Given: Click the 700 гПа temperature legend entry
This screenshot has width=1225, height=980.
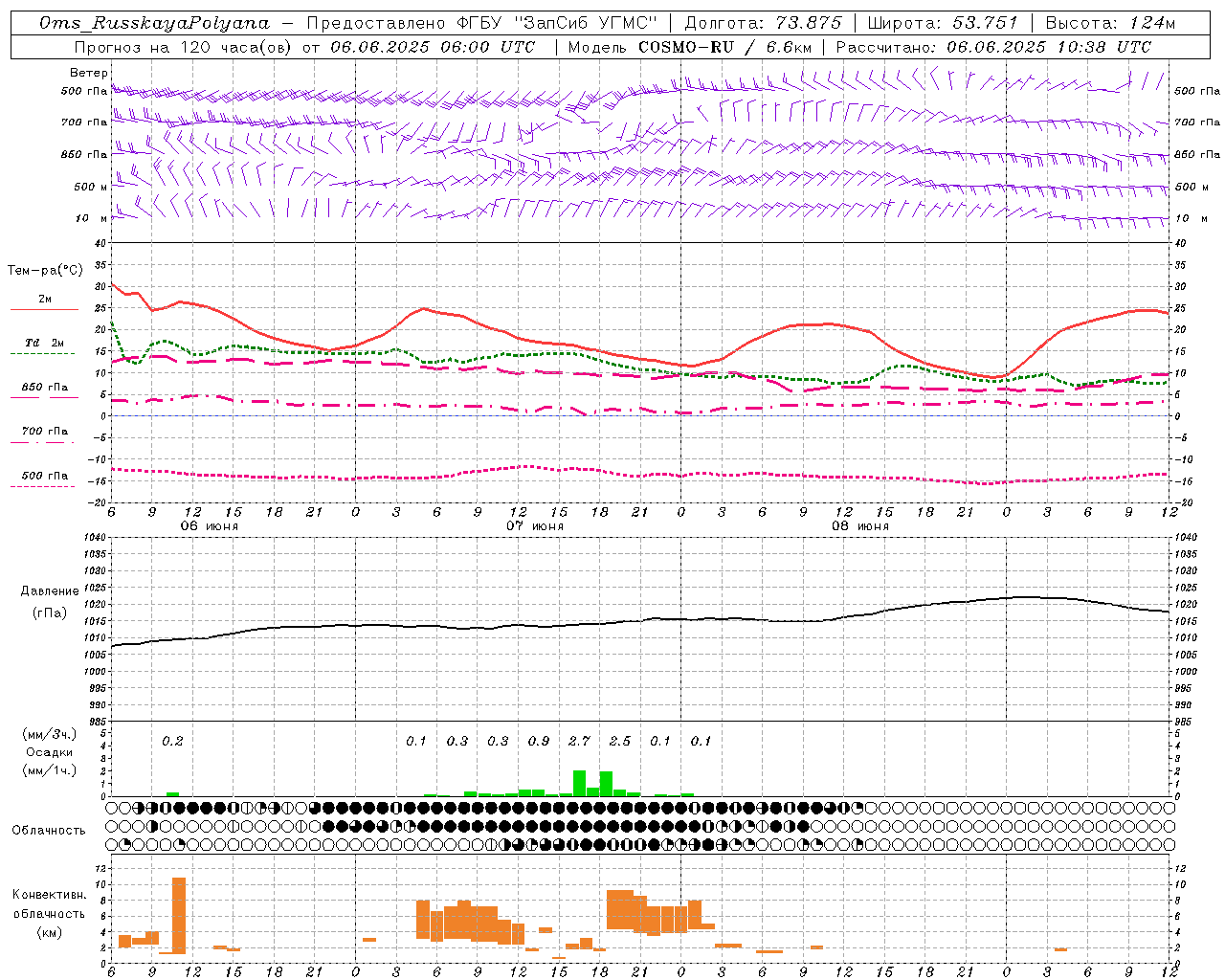Looking at the screenshot, I should (44, 432).
